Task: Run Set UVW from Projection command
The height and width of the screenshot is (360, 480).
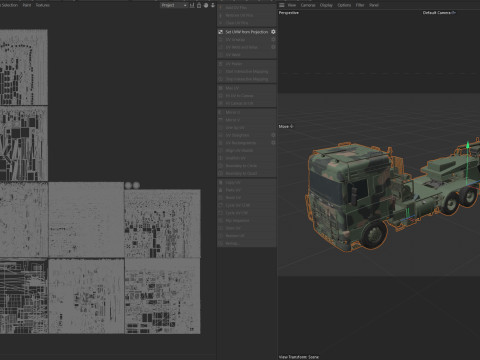Action: [x=247, y=32]
